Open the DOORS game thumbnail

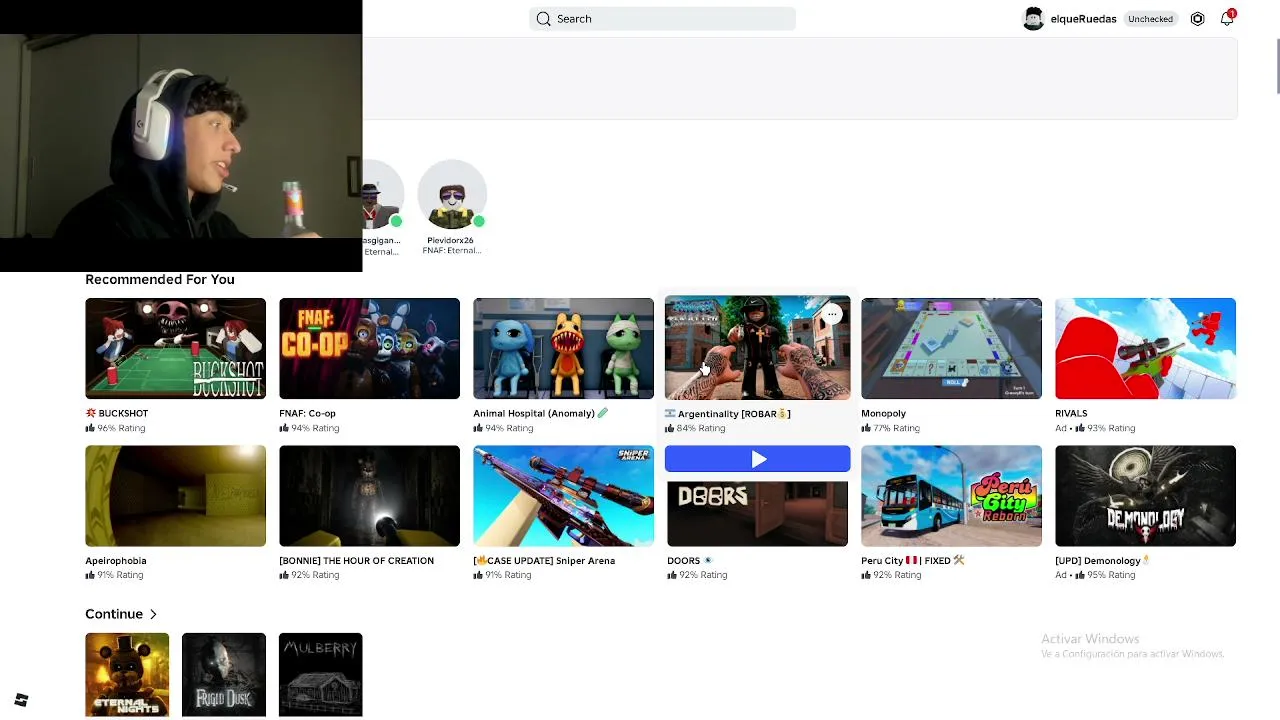click(x=757, y=512)
